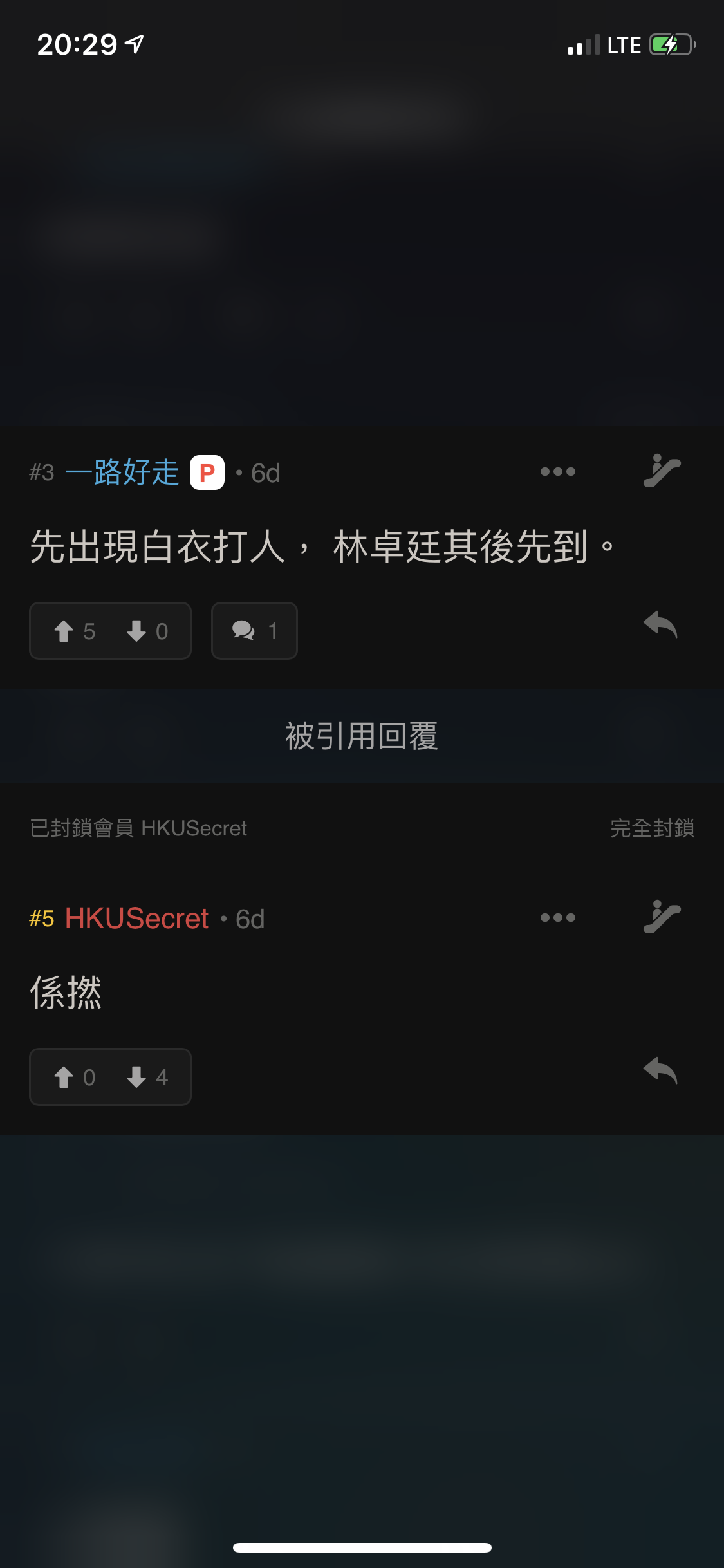
Task: Open username 一路好走 profile menu
Action: tap(122, 472)
